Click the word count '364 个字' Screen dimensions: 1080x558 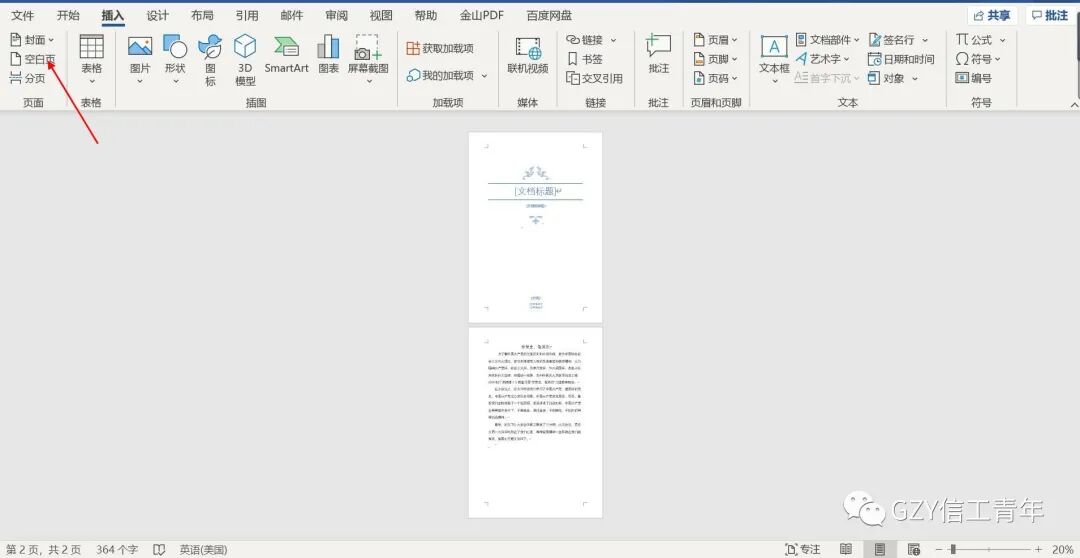tap(117, 550)
